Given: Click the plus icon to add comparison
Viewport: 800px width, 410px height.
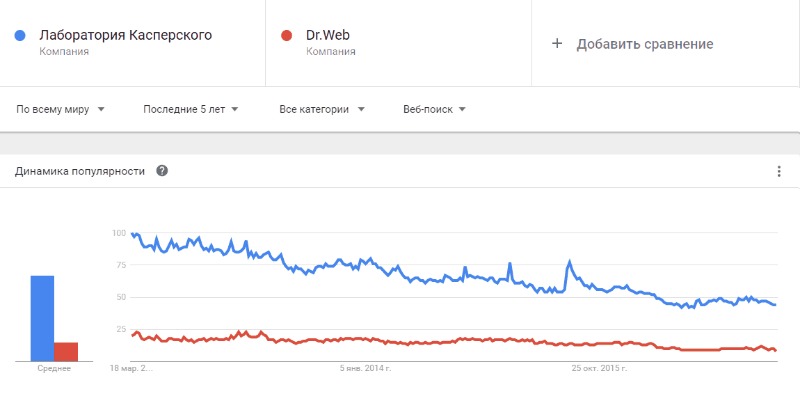Looking at the screenshot, I should pos(557,44).
